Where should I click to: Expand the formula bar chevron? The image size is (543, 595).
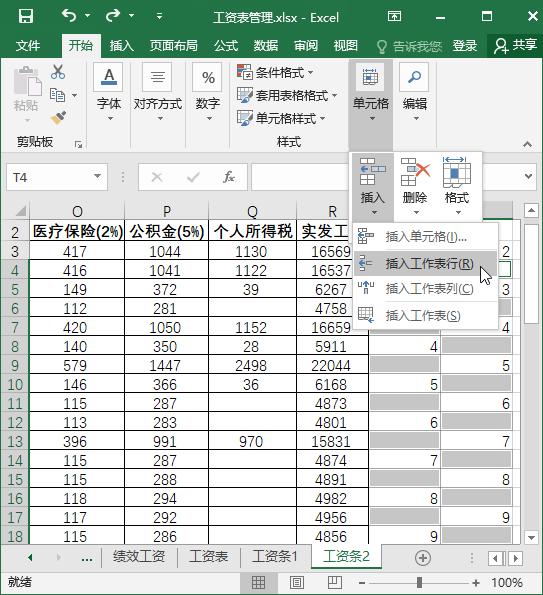528,176
